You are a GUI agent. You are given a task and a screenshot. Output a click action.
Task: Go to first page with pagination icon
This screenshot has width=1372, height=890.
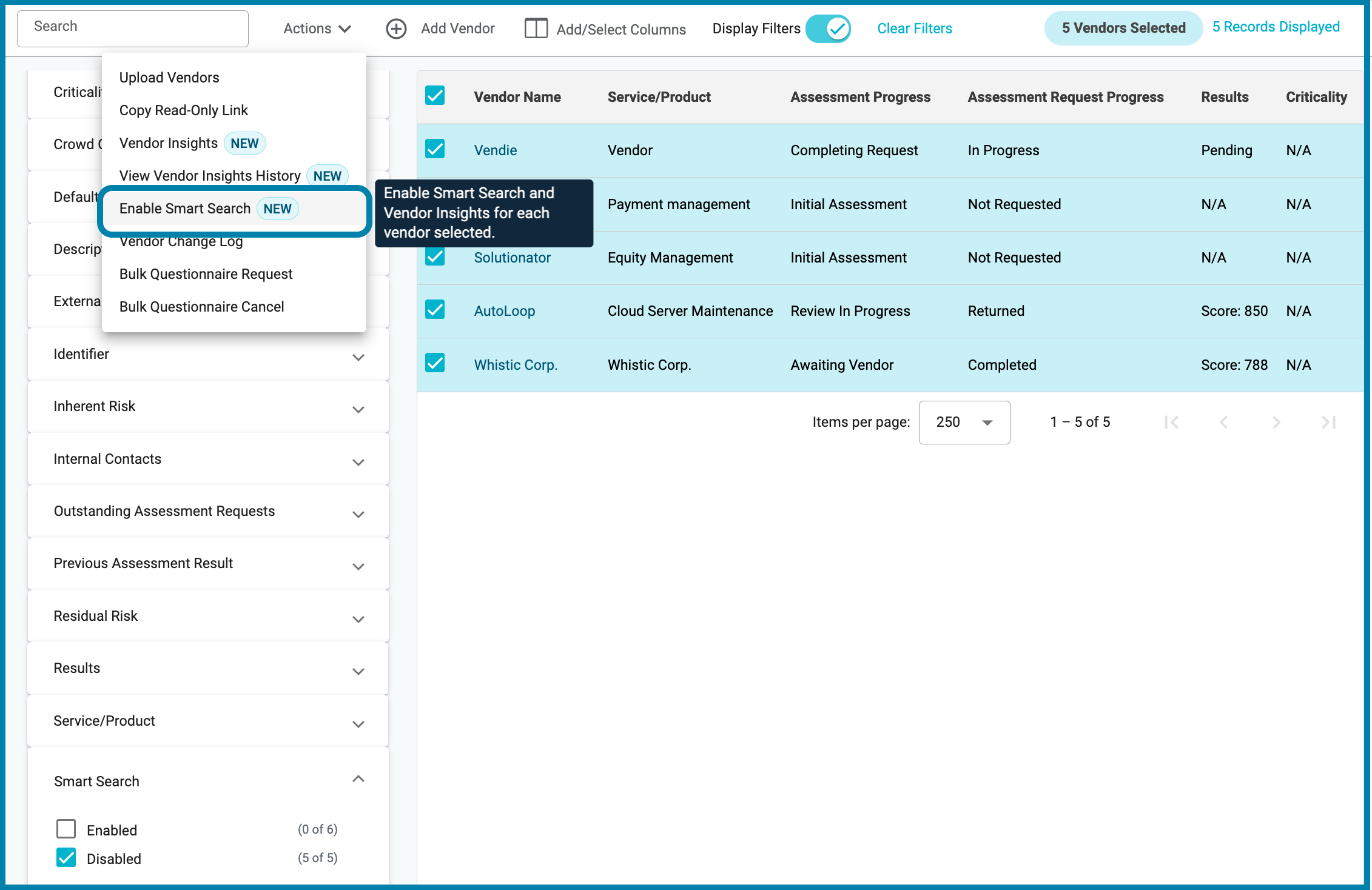pos(1172,422)
